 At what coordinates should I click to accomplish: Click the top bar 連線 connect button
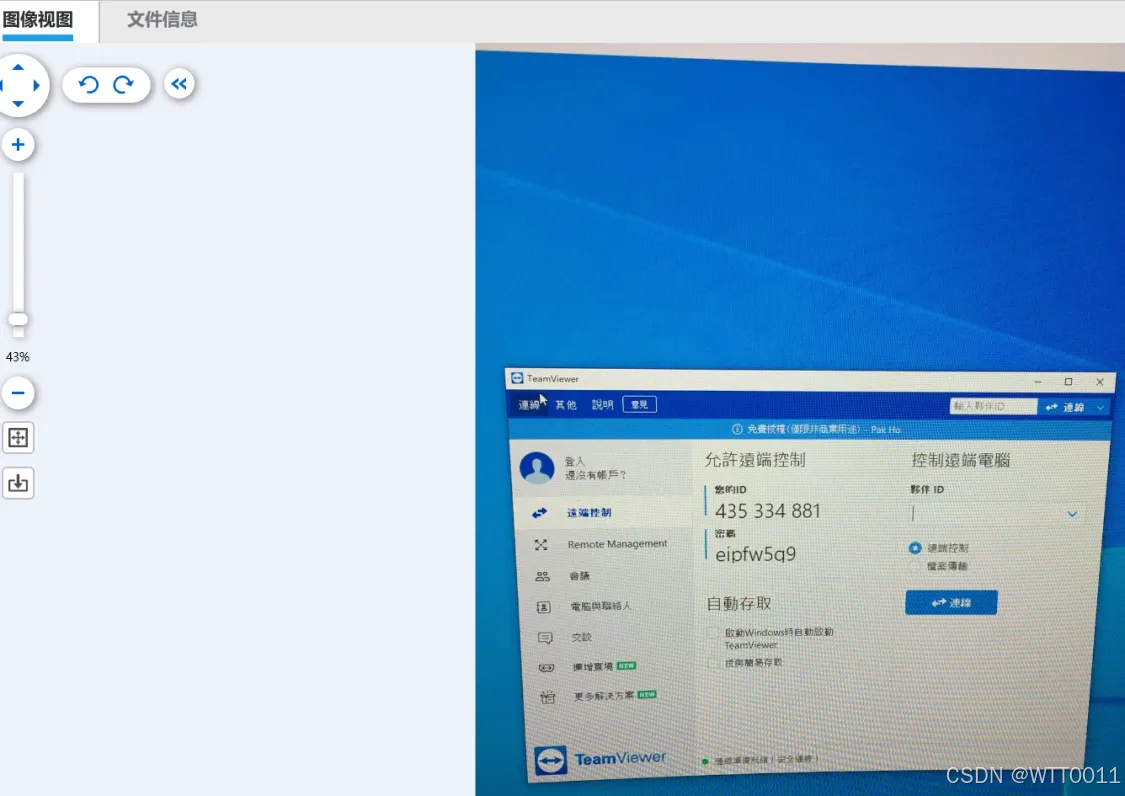(1065, 407)
